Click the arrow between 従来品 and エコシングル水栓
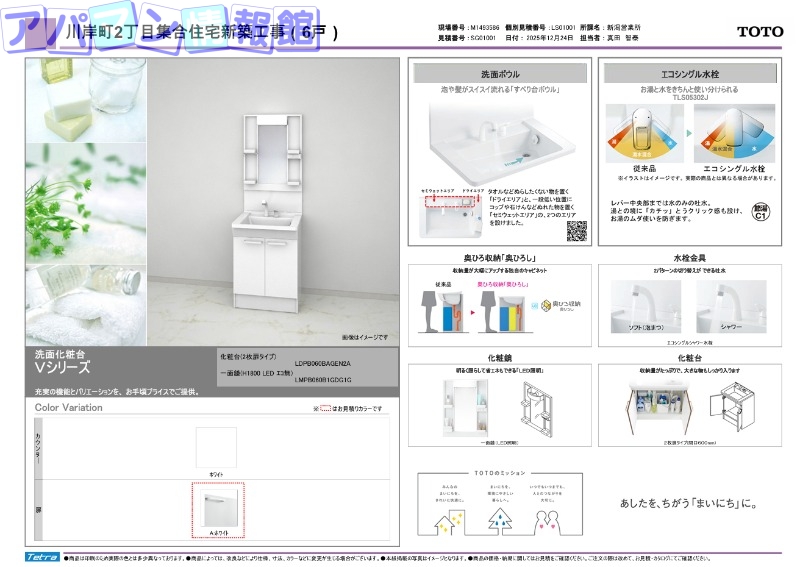The height and width of the screenshot is (567, 800). 689,133
